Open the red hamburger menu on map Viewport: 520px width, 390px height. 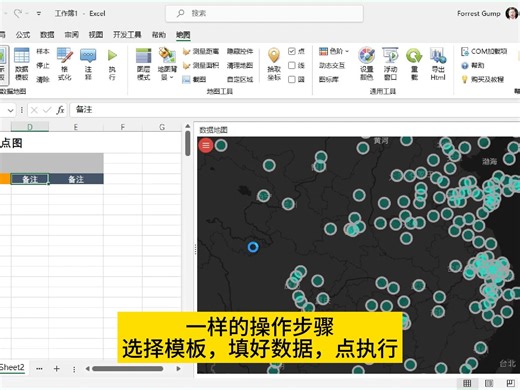pos(206,145)
